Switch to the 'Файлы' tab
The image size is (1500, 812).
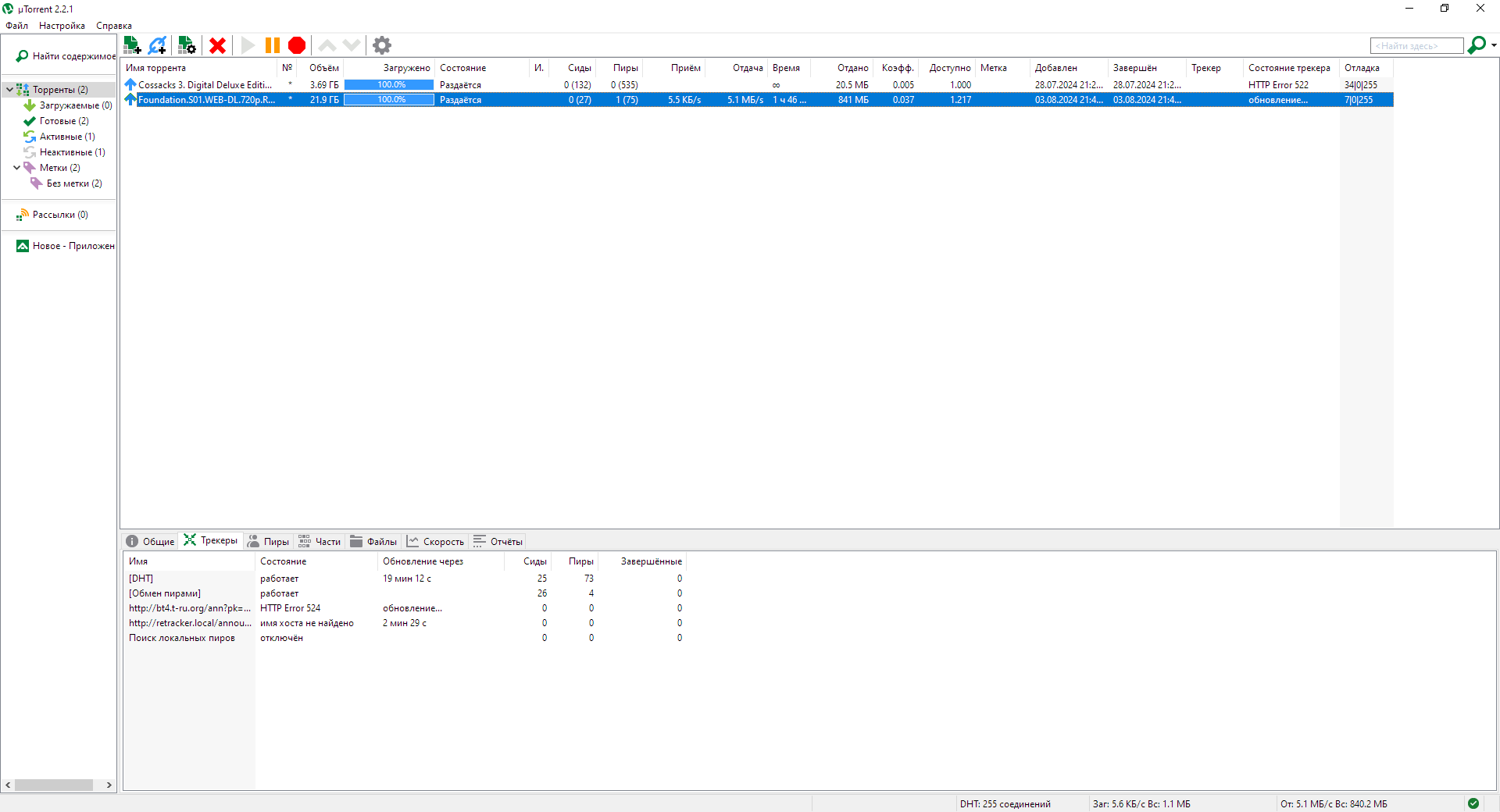pos(373,541)
